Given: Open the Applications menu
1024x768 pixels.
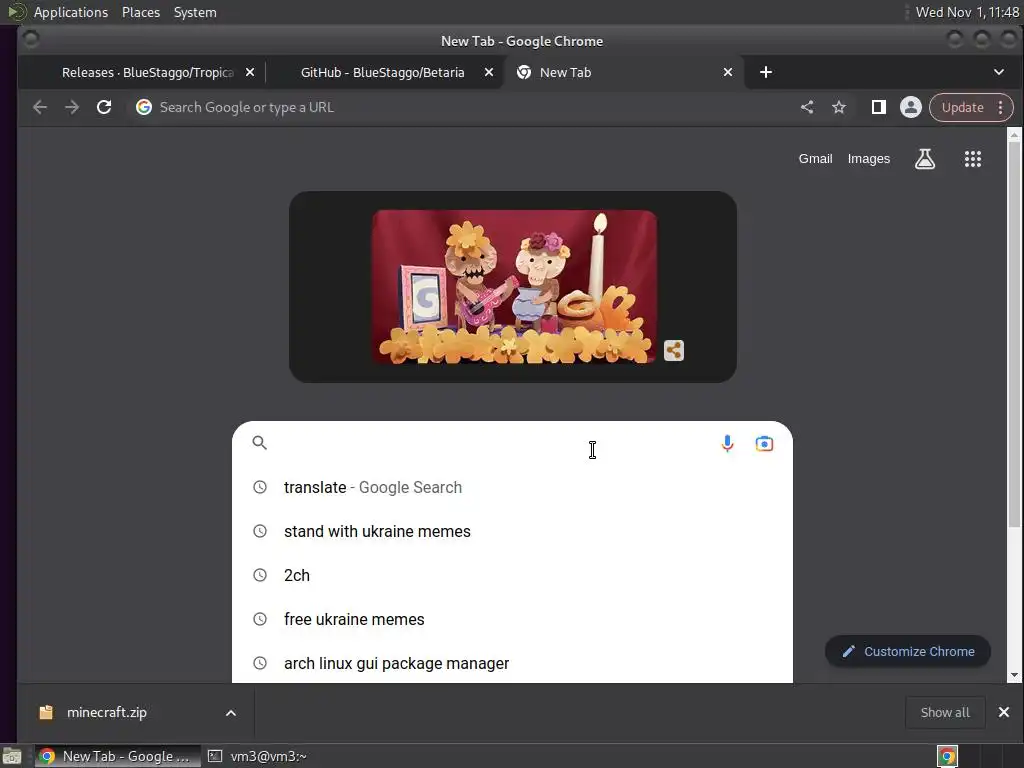Looking at the screenshot, I should [x=71, y=12].
